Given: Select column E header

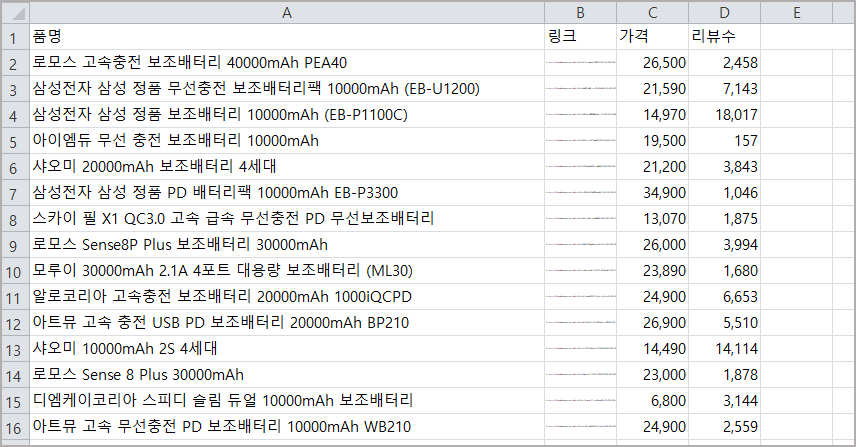Looking at the screenshot, I should click(x=796, y=13).
